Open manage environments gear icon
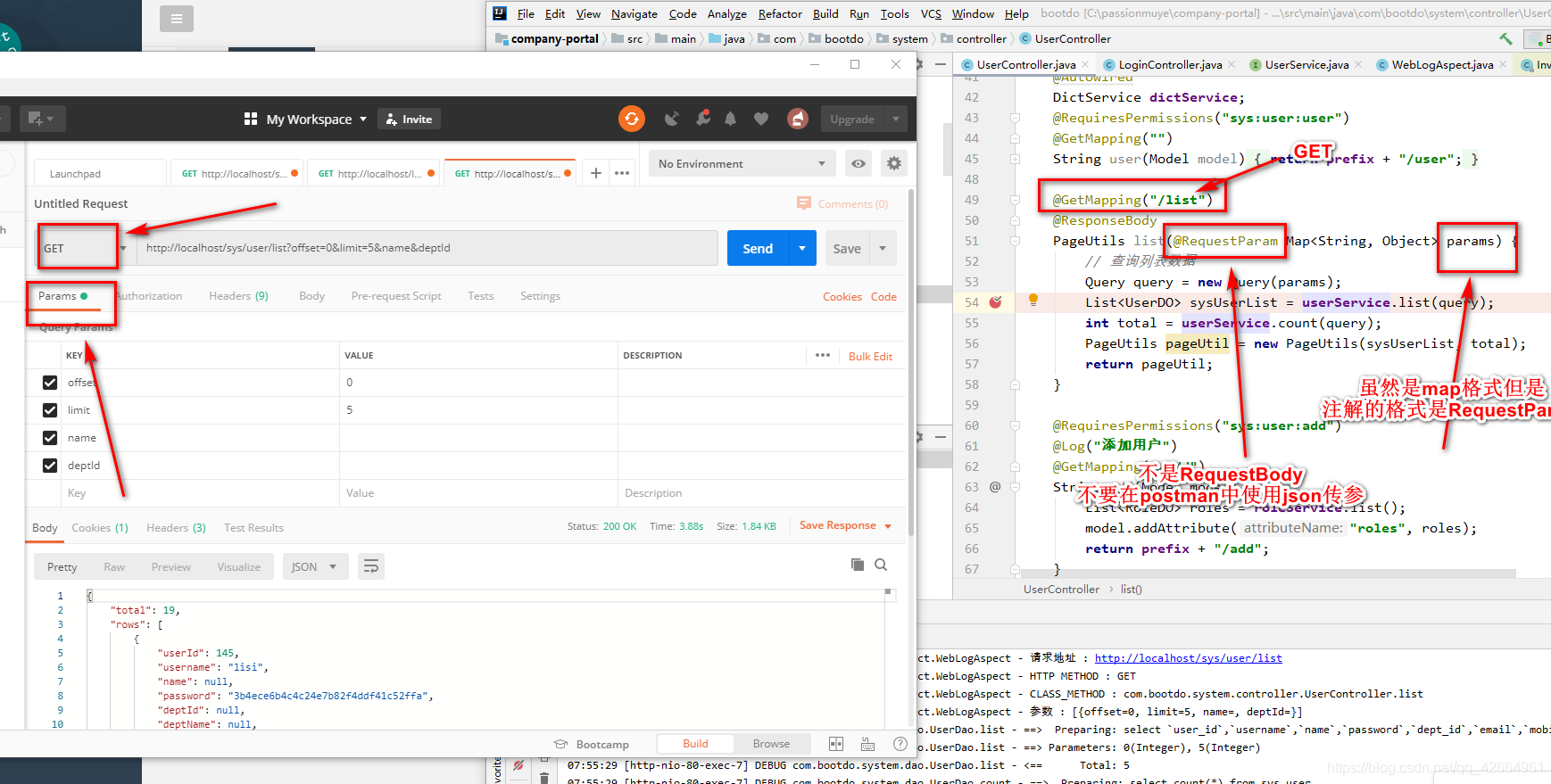Image resolution: width=1551 pixels, height=784 pixels. coord(894,163)
